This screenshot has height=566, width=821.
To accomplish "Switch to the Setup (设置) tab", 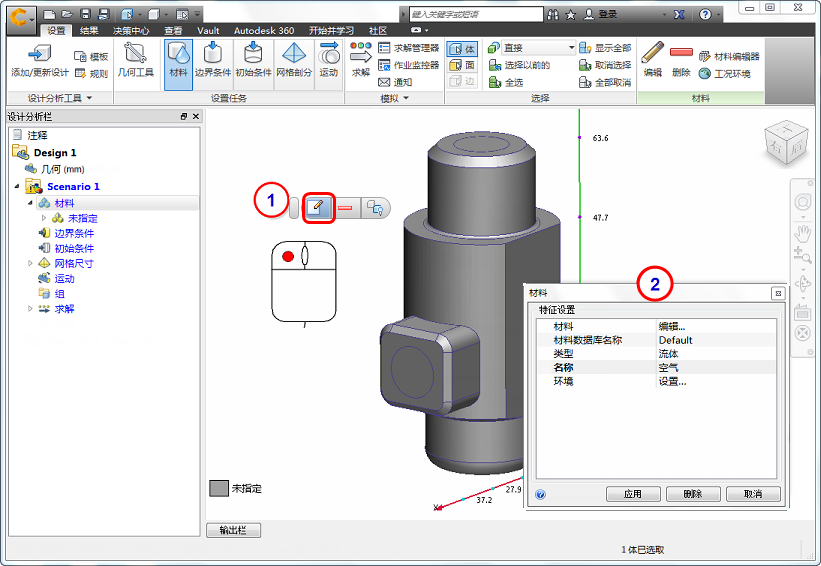I will coord(56,30).
